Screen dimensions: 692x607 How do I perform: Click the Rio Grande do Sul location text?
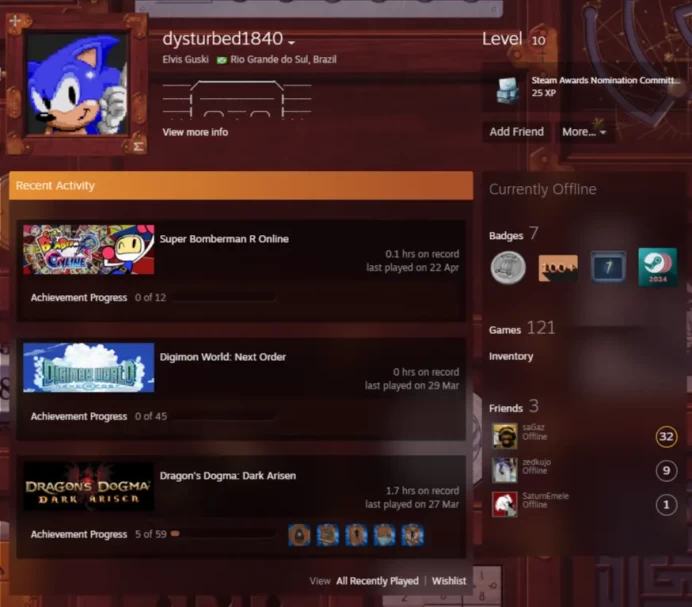tap(283, 60)
